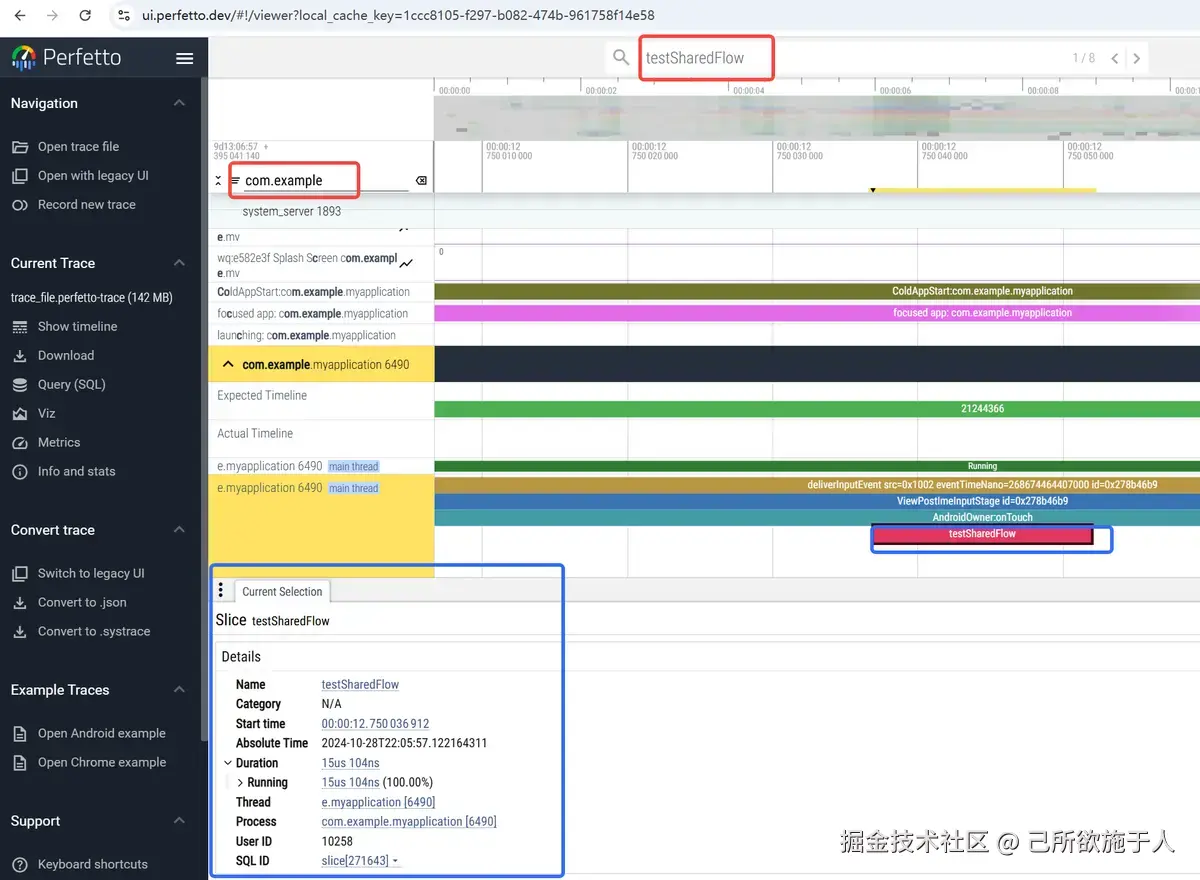This screenshot has width=1200, height=880.
Task: Click the Download icon in sidebar
Action: pyautogui.click(x=20, y=356)
